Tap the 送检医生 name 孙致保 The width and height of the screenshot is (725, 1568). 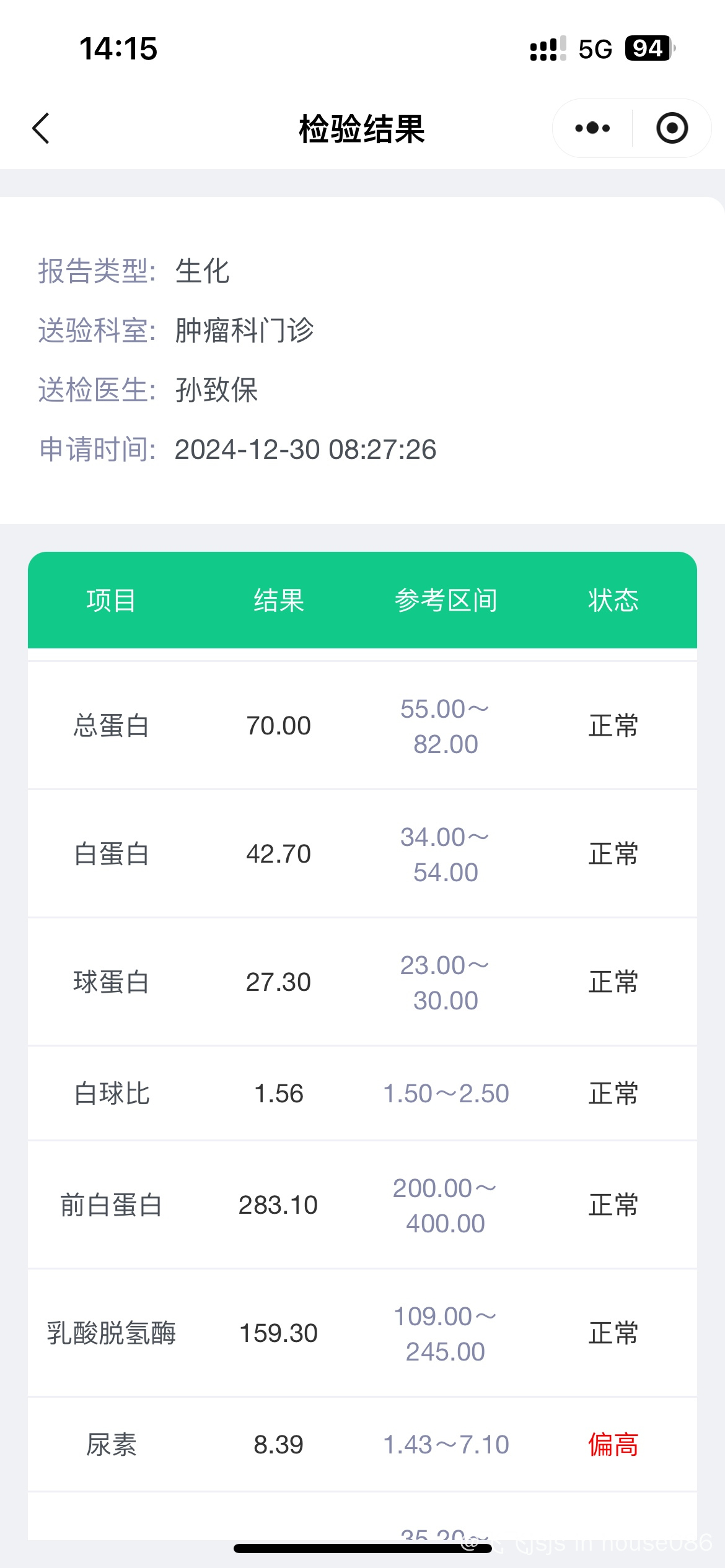click(216, 390)
